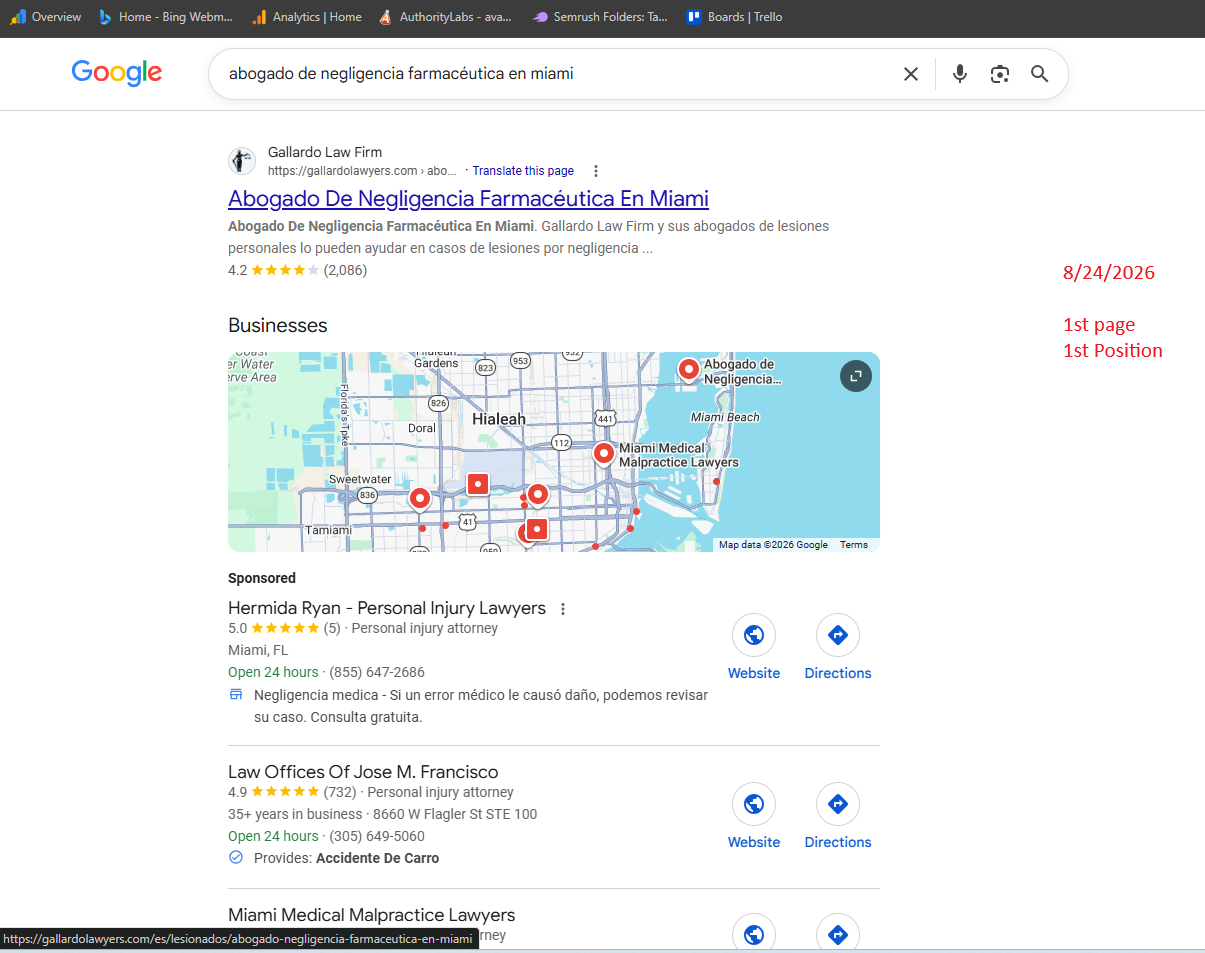Click the Doral label on the map
Screen dimensions: 1205x953
pyautogui.click(x=422, y=428)
